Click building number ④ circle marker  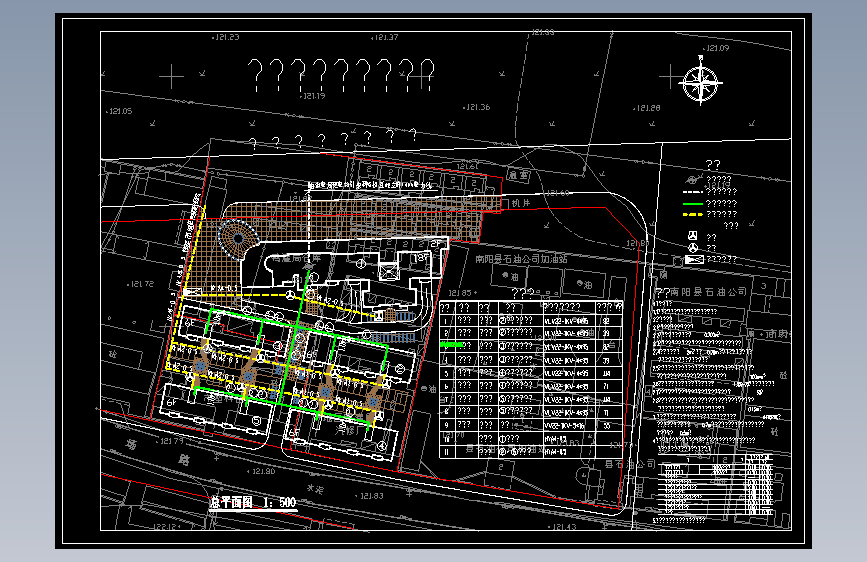click(x=382, y=446)
